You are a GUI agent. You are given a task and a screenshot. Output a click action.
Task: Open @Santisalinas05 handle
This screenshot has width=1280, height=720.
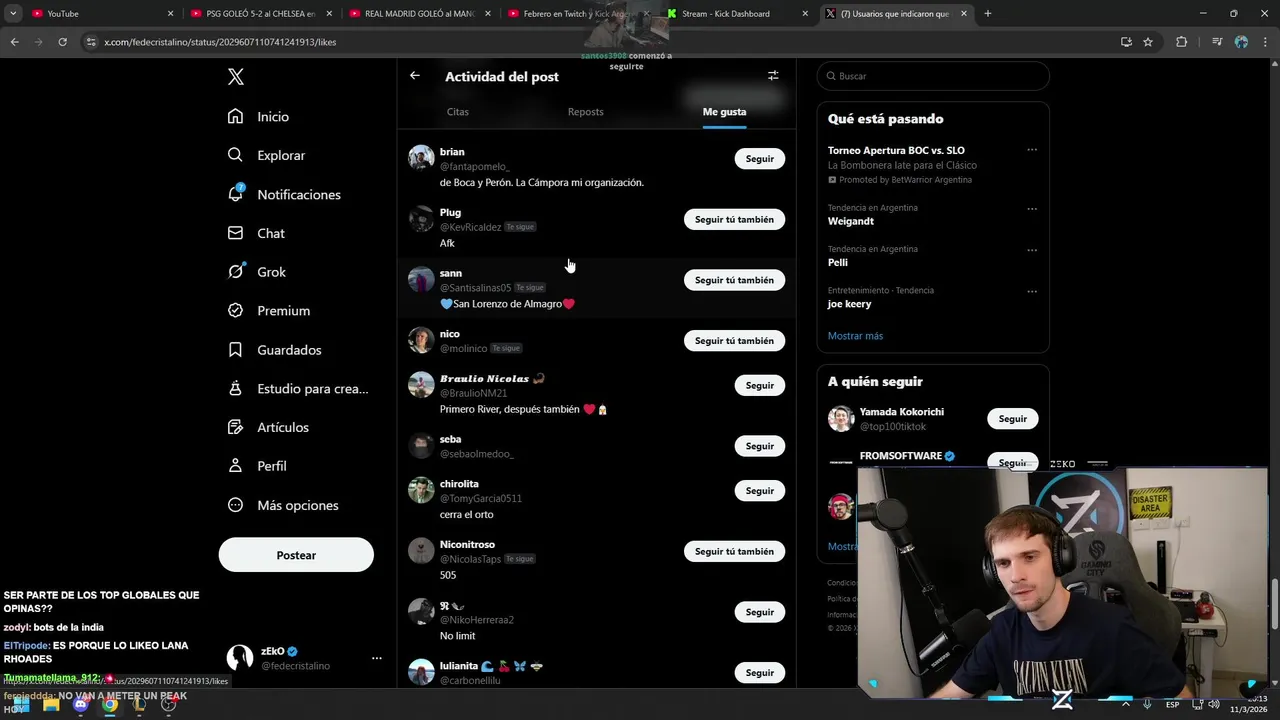[x=475, y=288]
